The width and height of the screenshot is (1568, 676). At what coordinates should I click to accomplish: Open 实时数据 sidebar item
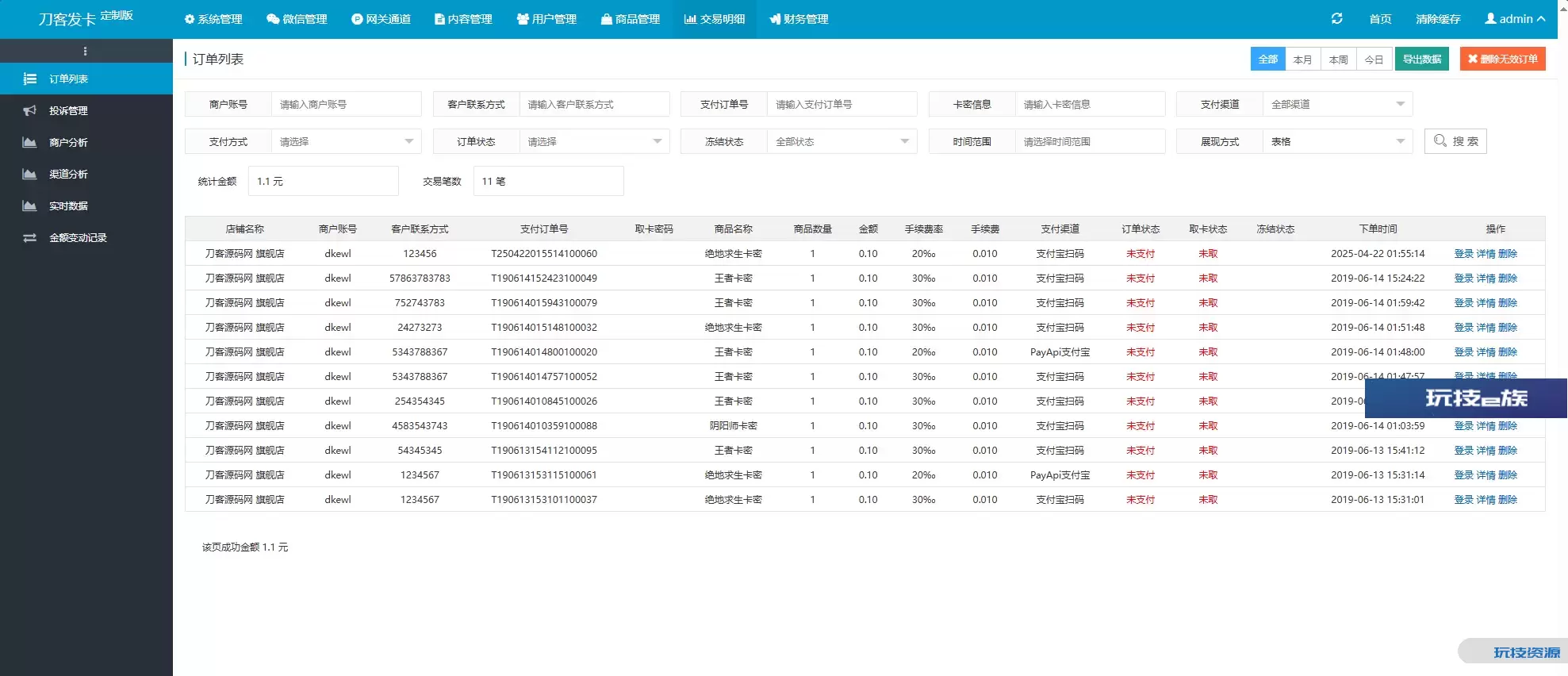coord(68,206)
